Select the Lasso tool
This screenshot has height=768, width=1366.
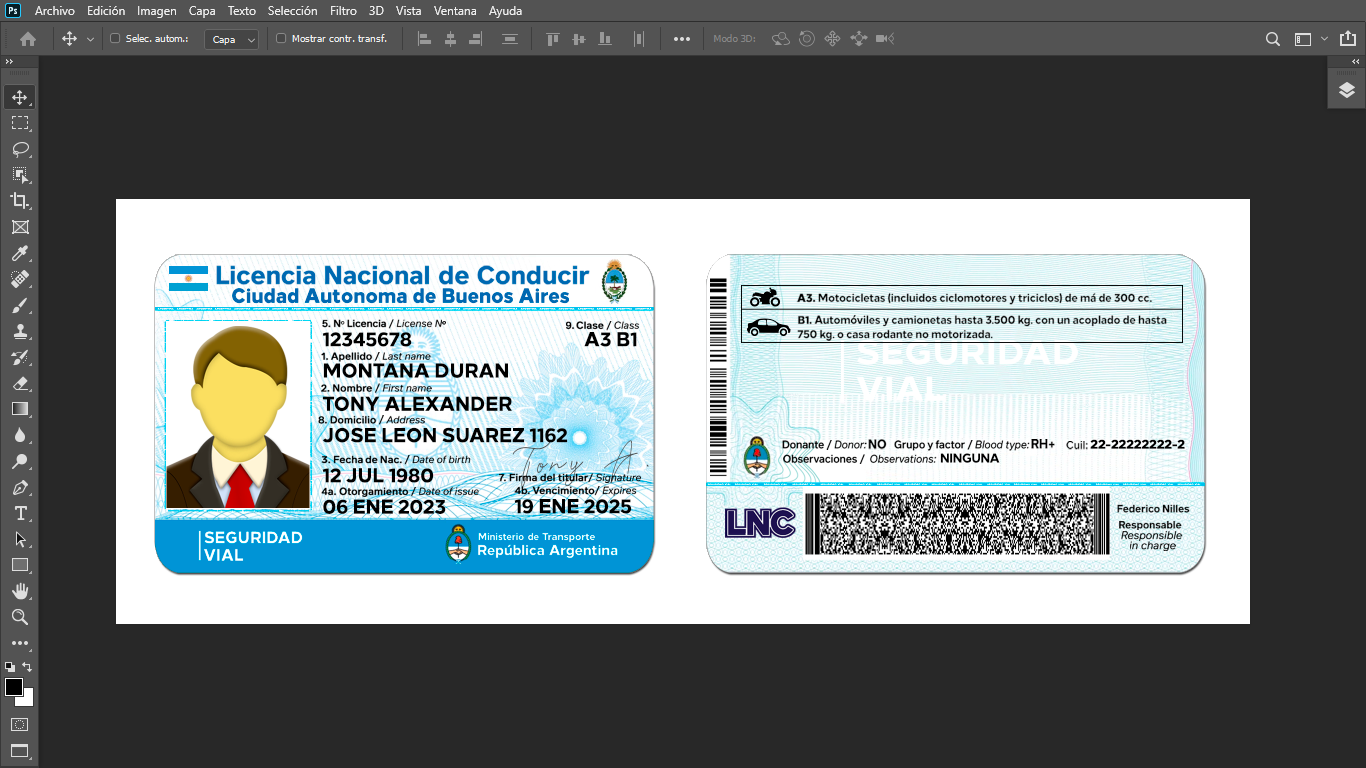tap(20, 149)
